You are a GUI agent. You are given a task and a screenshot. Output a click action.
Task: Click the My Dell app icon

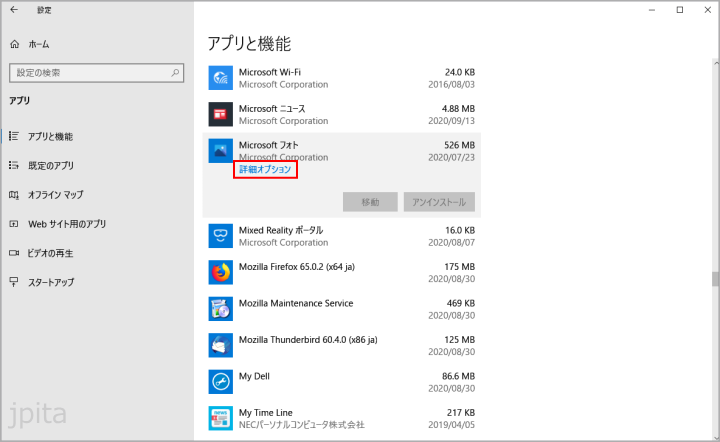(220, 382)
